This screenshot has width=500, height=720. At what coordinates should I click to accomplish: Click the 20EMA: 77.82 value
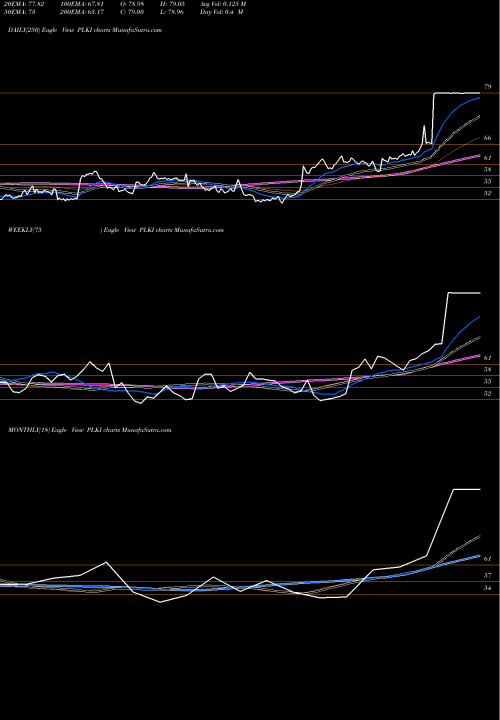click(x=26, y=4)
